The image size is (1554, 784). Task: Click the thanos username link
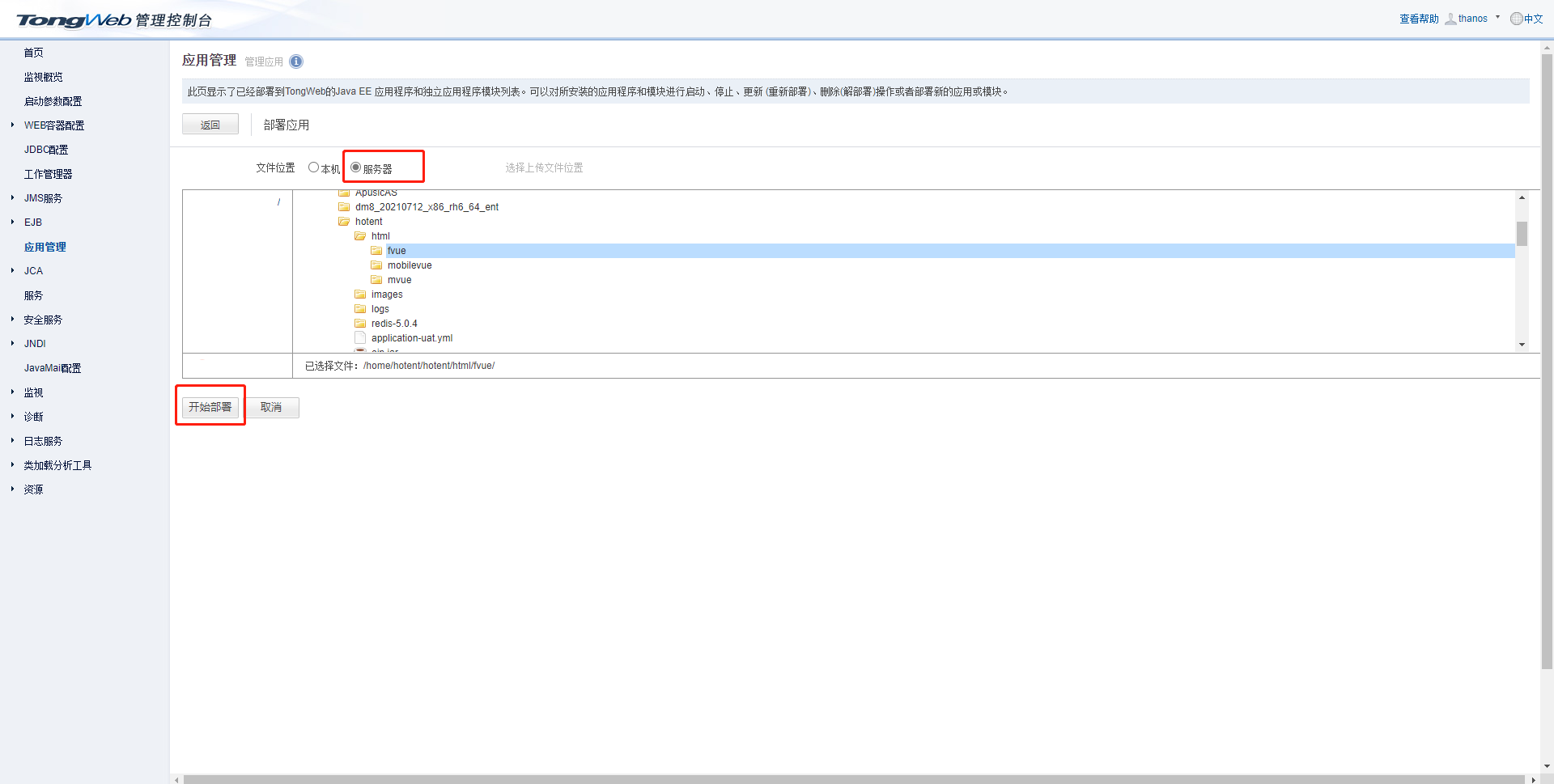pos(1473,19)
